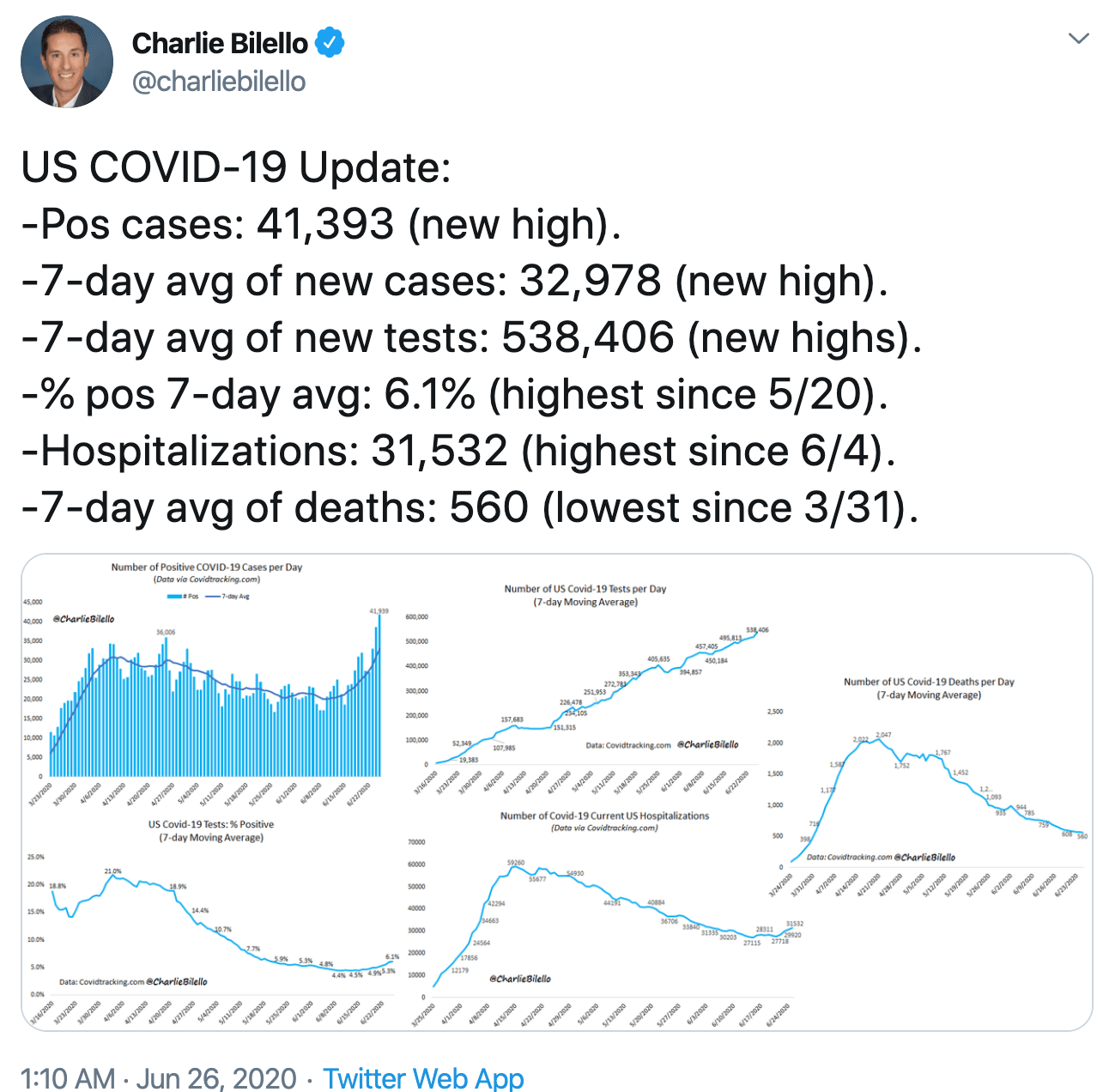Click the 1:10 AM Jun 26, 2020 timestamp
The width and height of the screenshot is (1109, 1092).
click(158, 1077)
